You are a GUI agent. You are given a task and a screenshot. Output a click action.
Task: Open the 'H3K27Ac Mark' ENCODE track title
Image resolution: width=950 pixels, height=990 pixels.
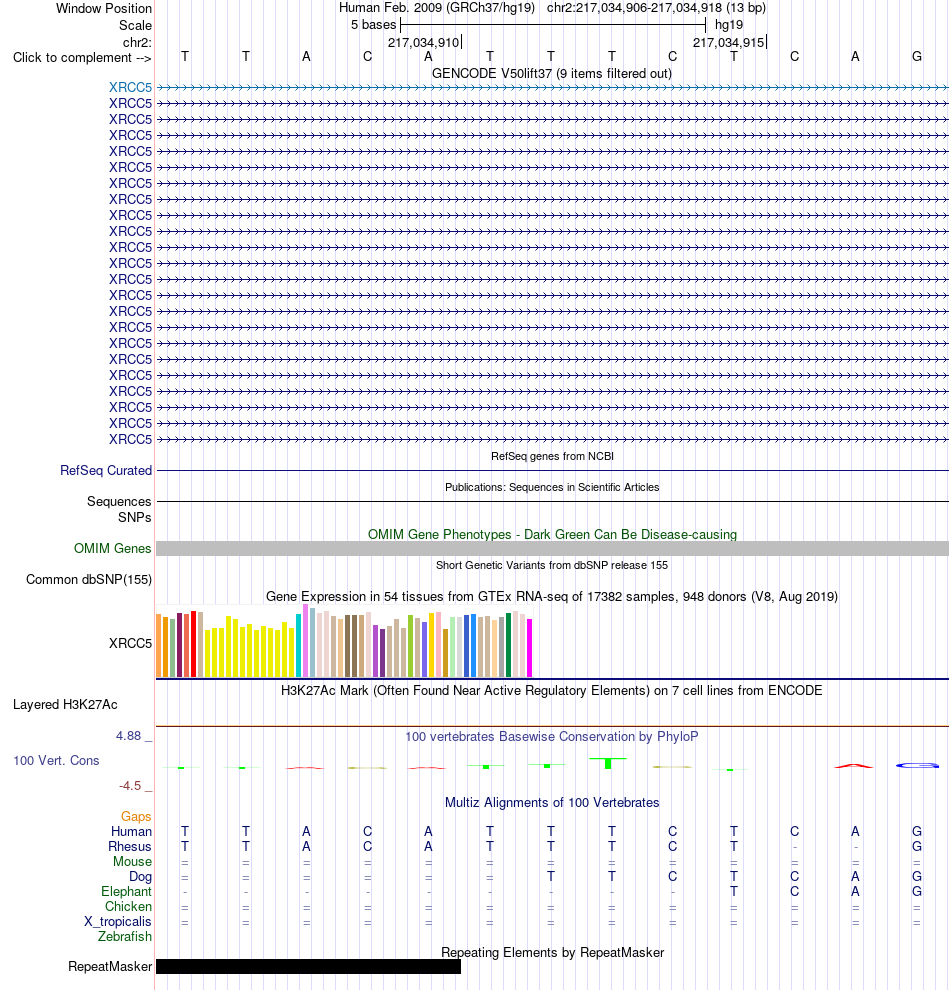(552, 690)
